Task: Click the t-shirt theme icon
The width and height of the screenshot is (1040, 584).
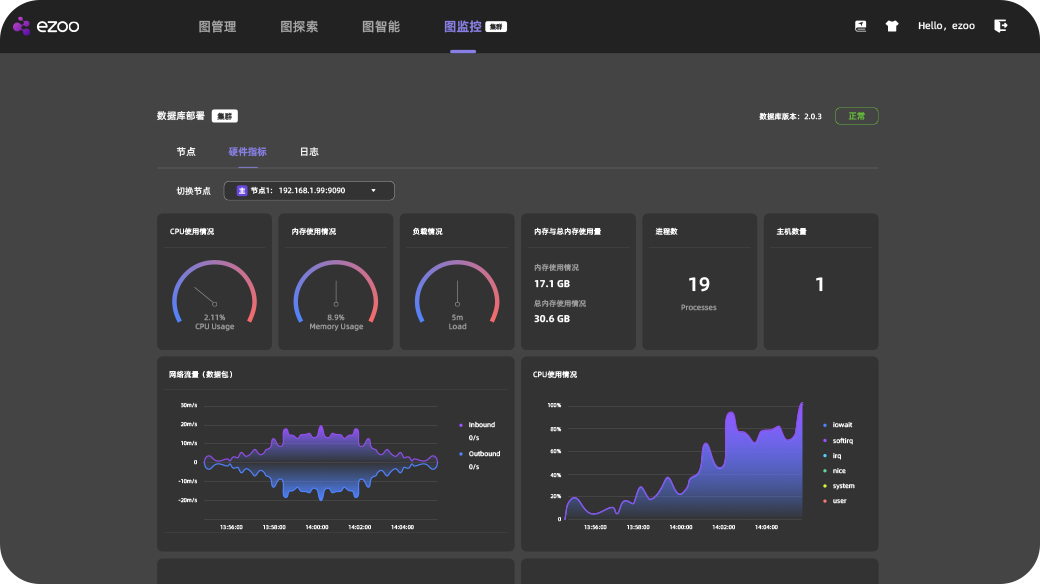Action: click(x=892, y=27)
